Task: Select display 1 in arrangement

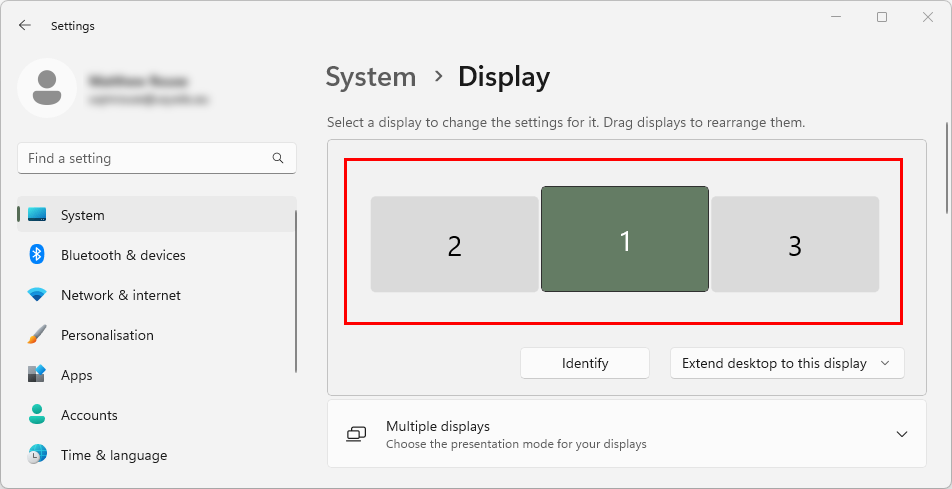Action: [625, 239]
